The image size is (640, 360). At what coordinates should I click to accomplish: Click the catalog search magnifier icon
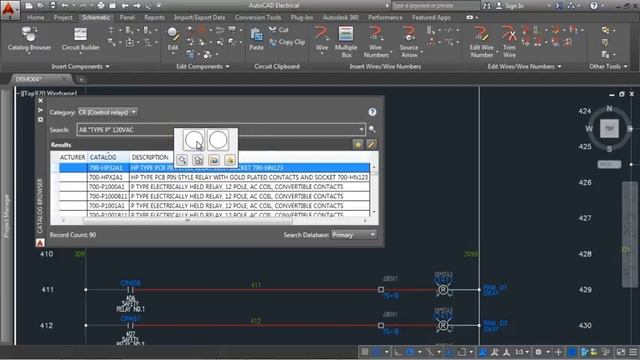(372, 129)
